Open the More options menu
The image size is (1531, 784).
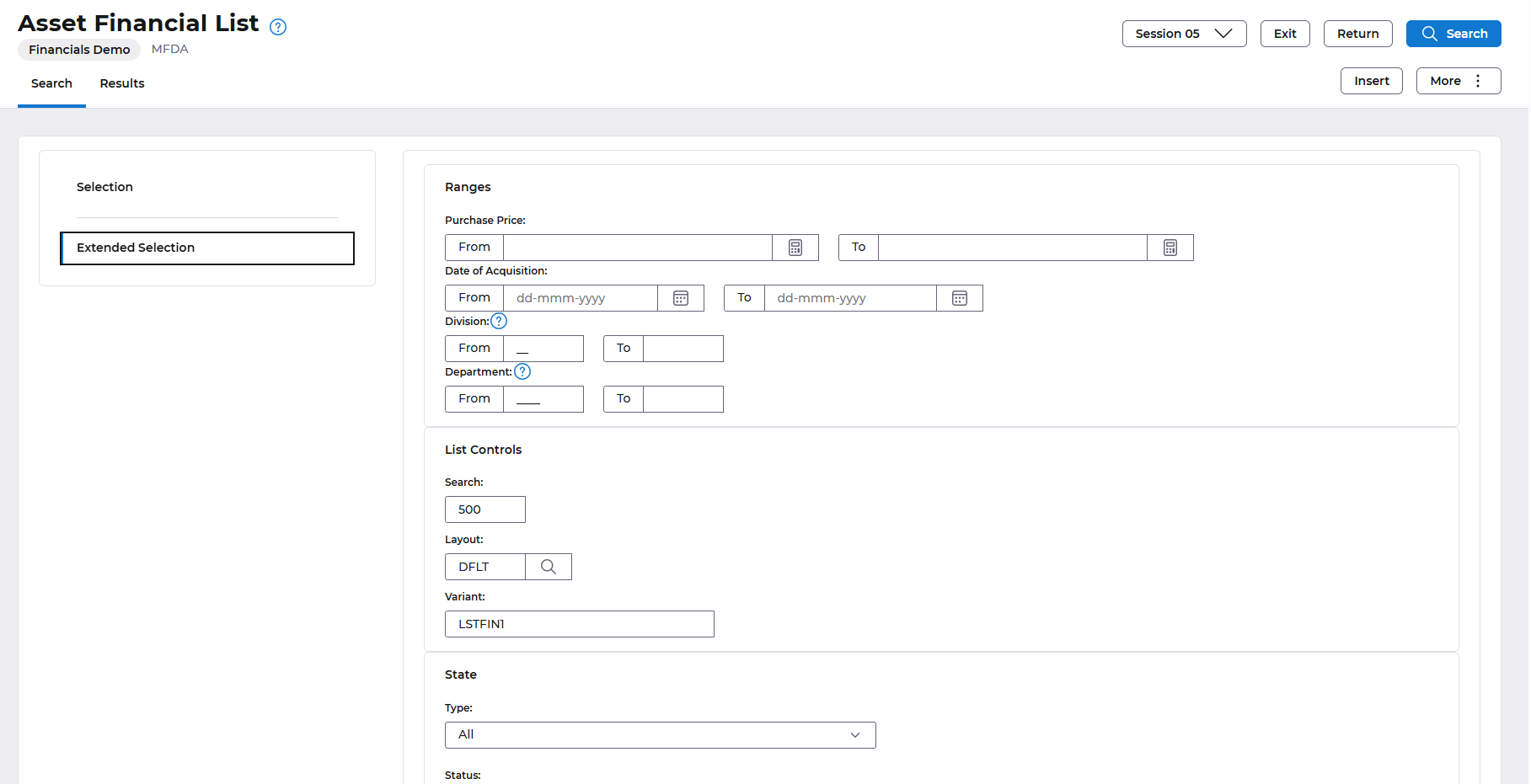pyautogui.click(x=1458, y=81)
